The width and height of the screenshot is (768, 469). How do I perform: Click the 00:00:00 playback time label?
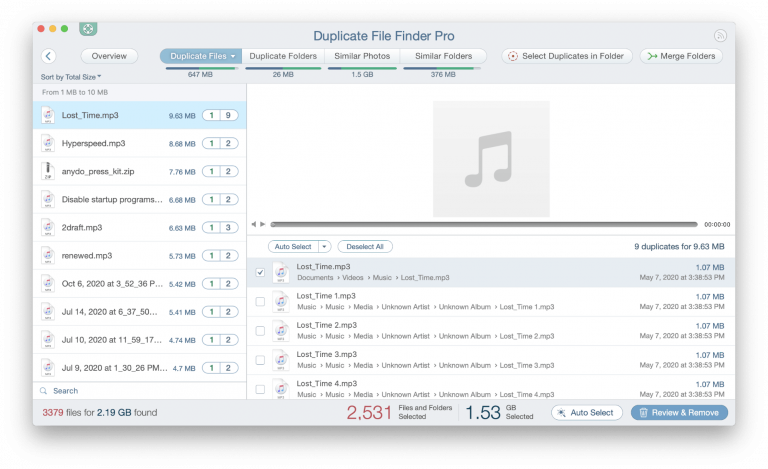coord(717,225)
